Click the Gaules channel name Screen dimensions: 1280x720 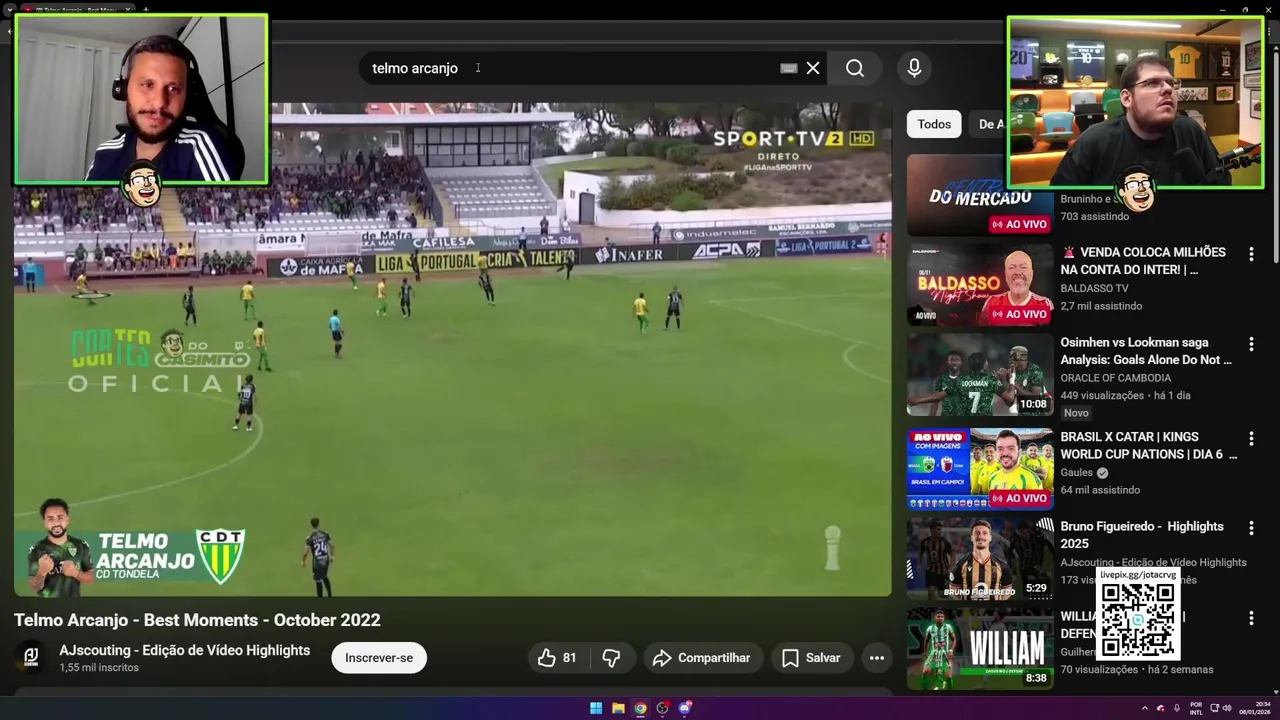[1077, 472]
